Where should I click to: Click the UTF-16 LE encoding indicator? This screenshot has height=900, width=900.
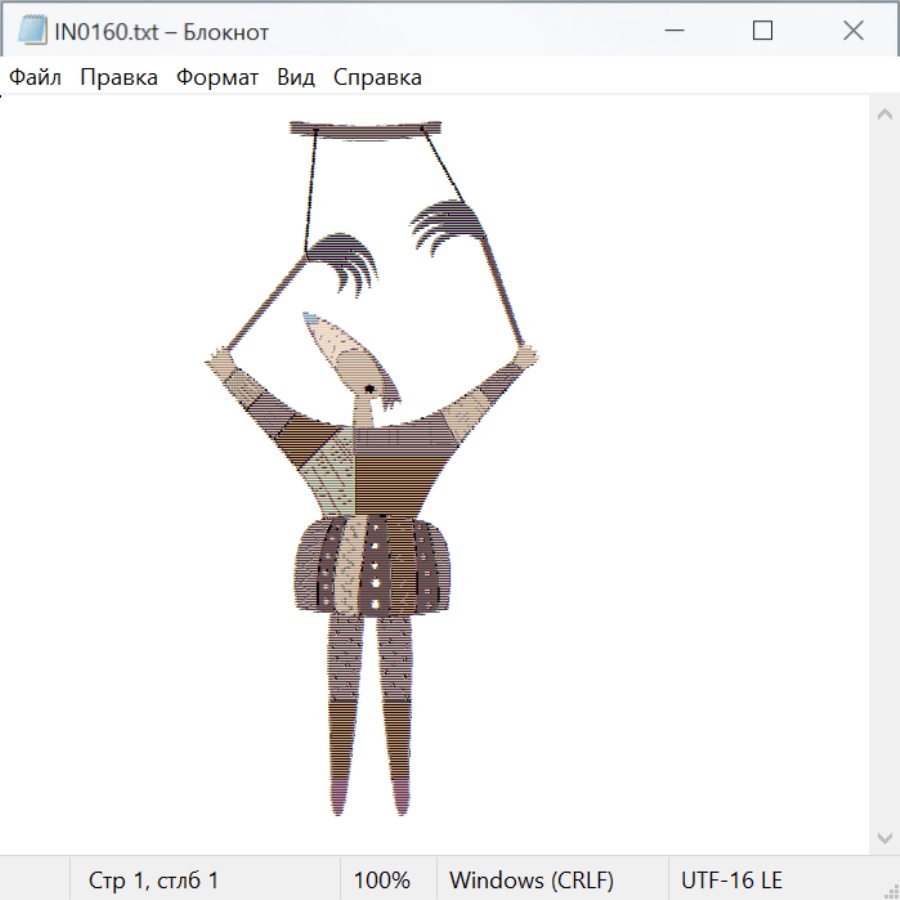tap(731, 881)
